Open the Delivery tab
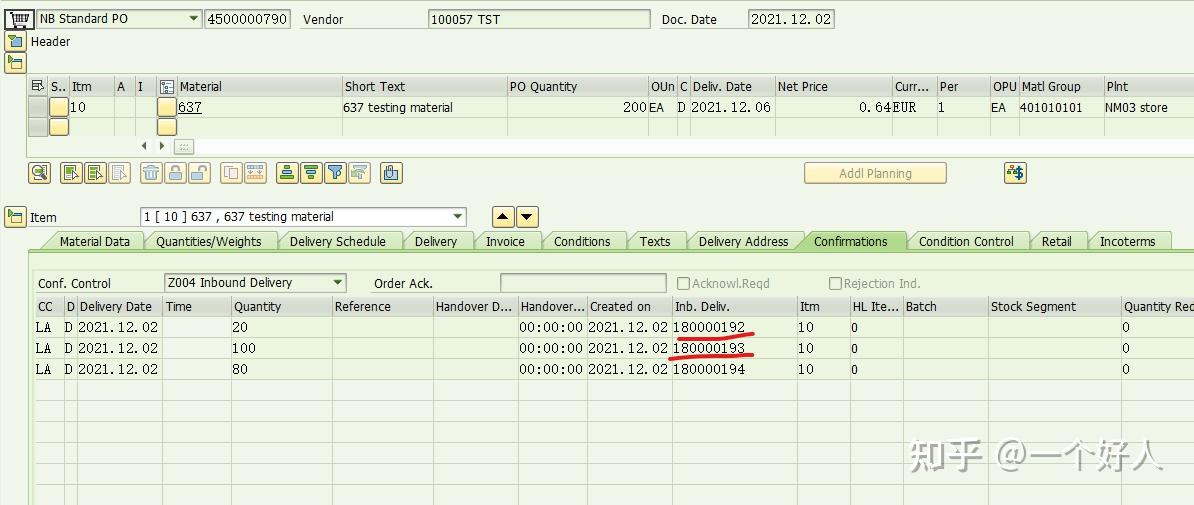 click(x=436, y=241)
